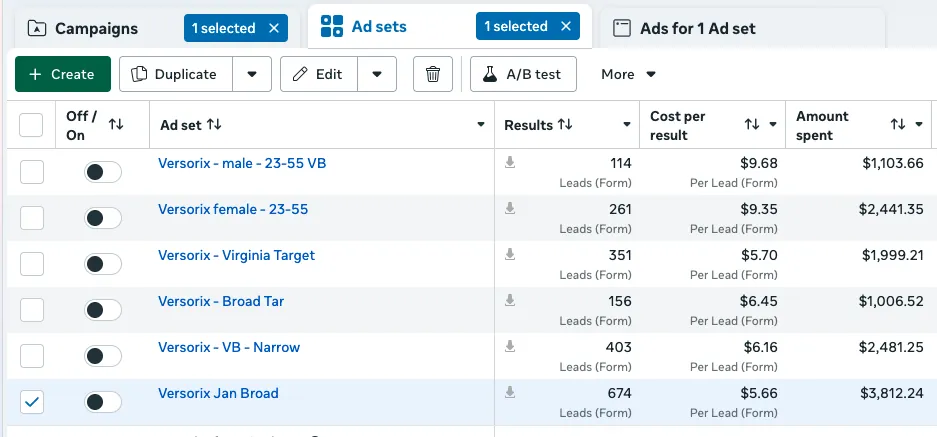This screenshot has width=937, height=437.
Task: Open the Duplicate dropdown arrow
Action: [x=252, y=74]
